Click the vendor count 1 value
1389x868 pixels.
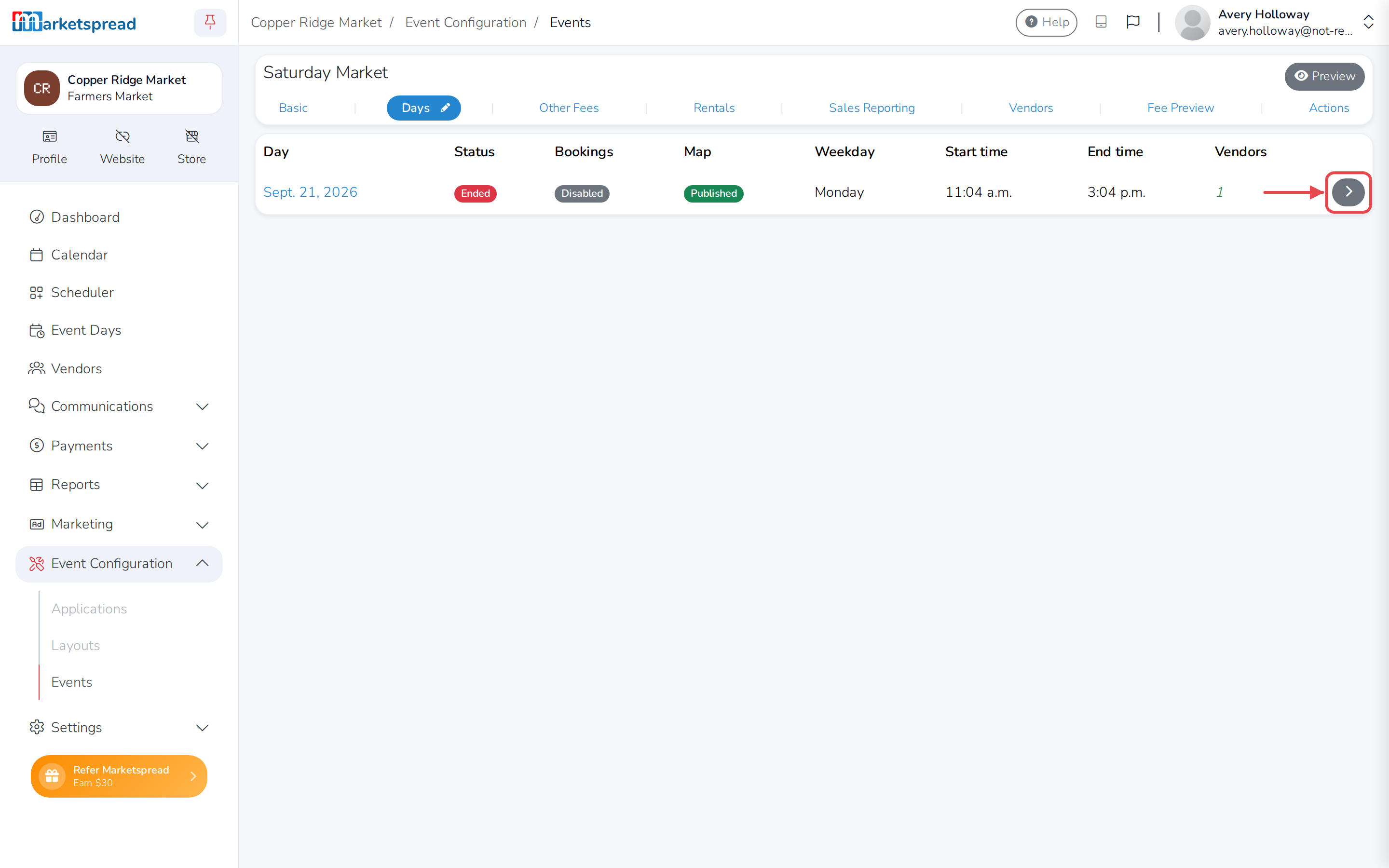[1220, 192]
